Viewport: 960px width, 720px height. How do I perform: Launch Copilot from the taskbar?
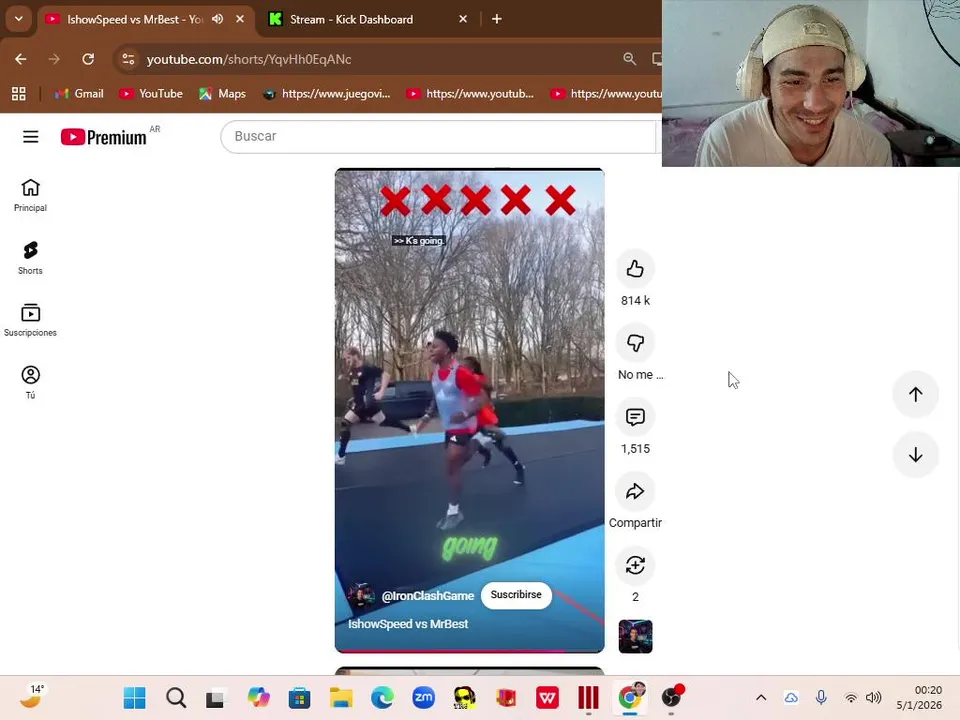click(258, 697)
